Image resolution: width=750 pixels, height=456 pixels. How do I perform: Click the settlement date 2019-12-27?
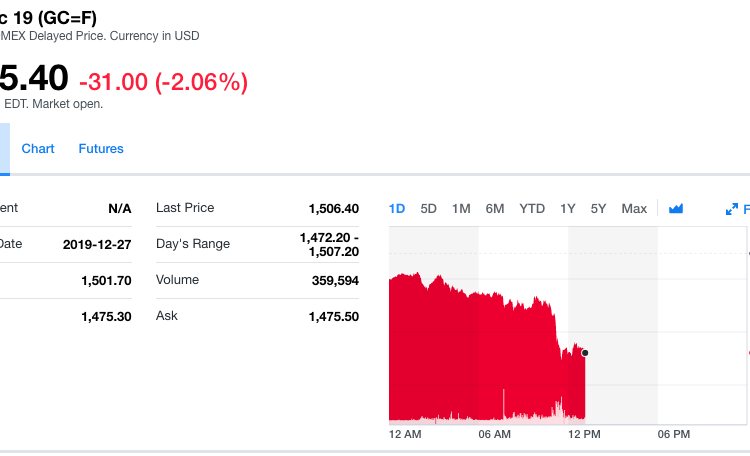pos(97,244)
